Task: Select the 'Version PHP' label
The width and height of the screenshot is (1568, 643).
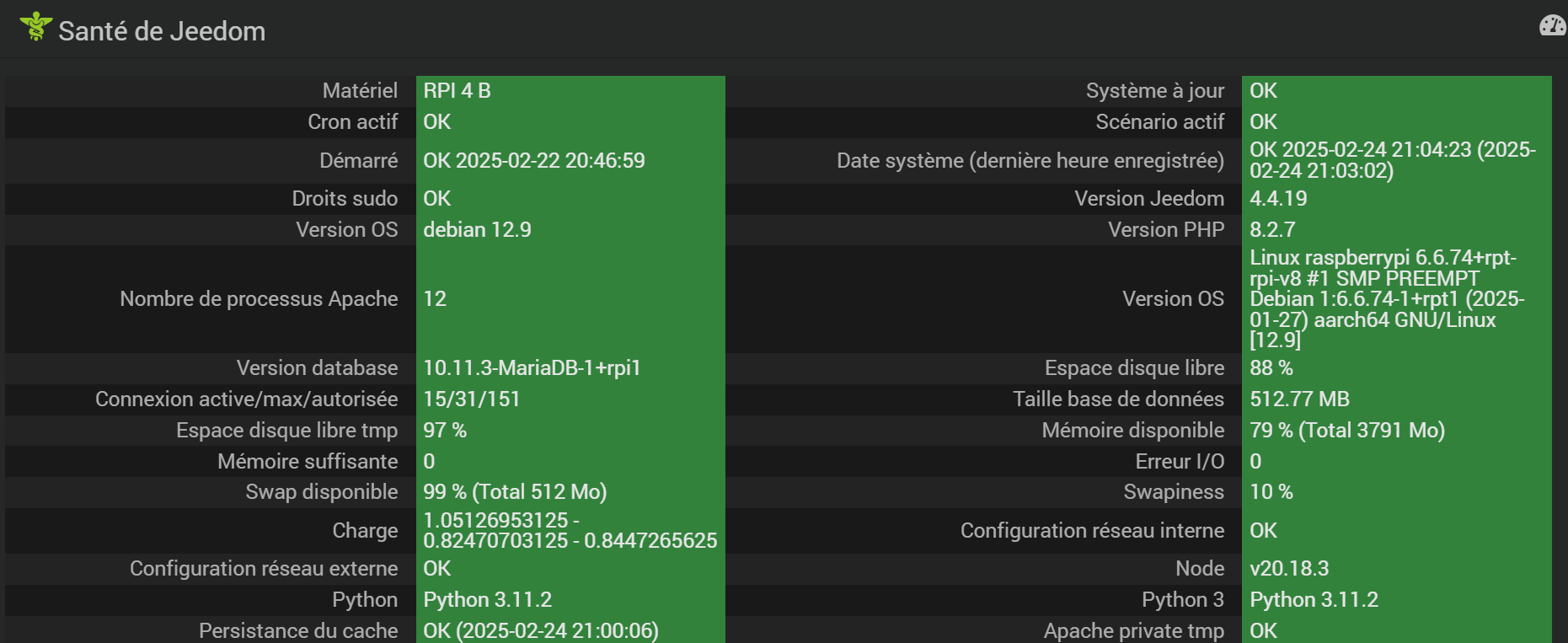Action: [x=1166, y=229]
